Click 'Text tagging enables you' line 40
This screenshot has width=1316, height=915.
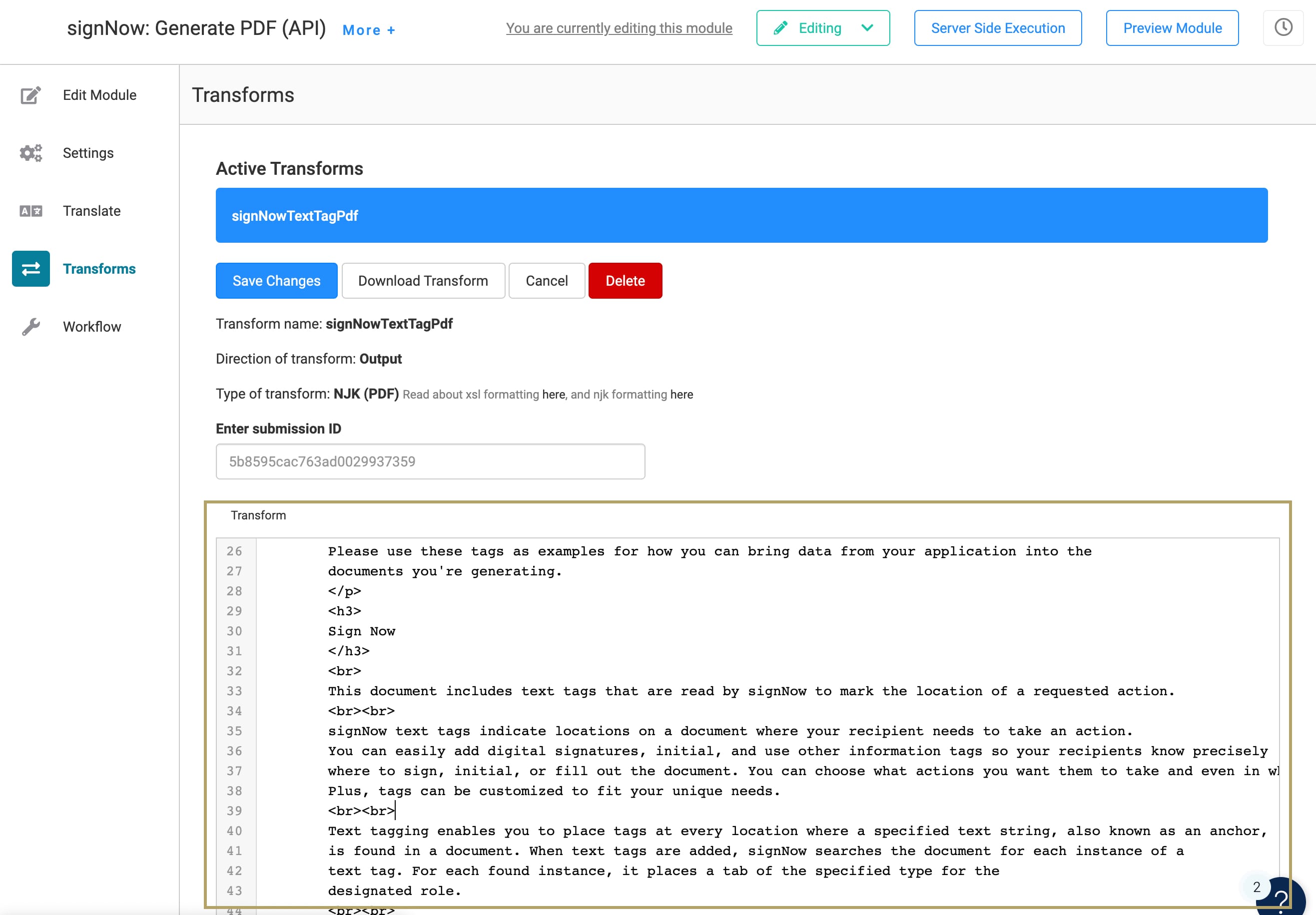(x=797, y=831)
